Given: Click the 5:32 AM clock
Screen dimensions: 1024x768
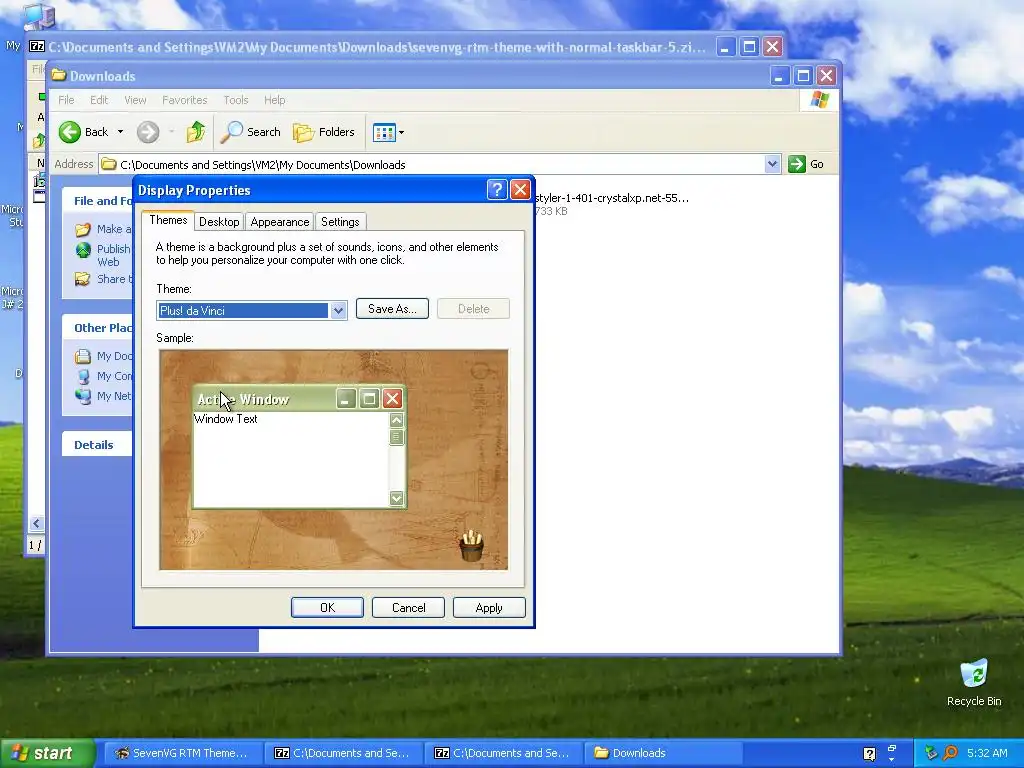Looking at the screenshot, I should [x=987, y=753].
